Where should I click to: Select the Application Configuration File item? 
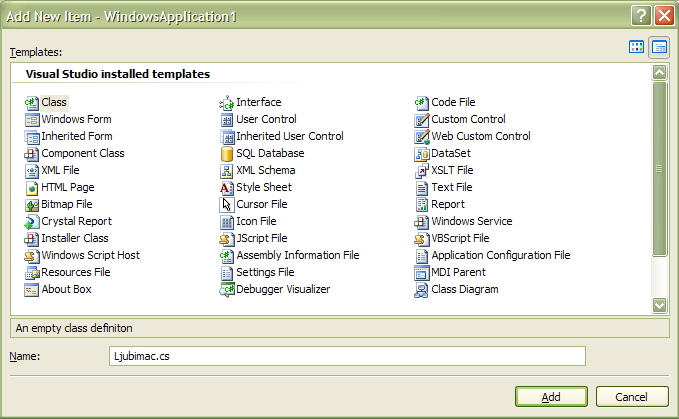point(500,256)
